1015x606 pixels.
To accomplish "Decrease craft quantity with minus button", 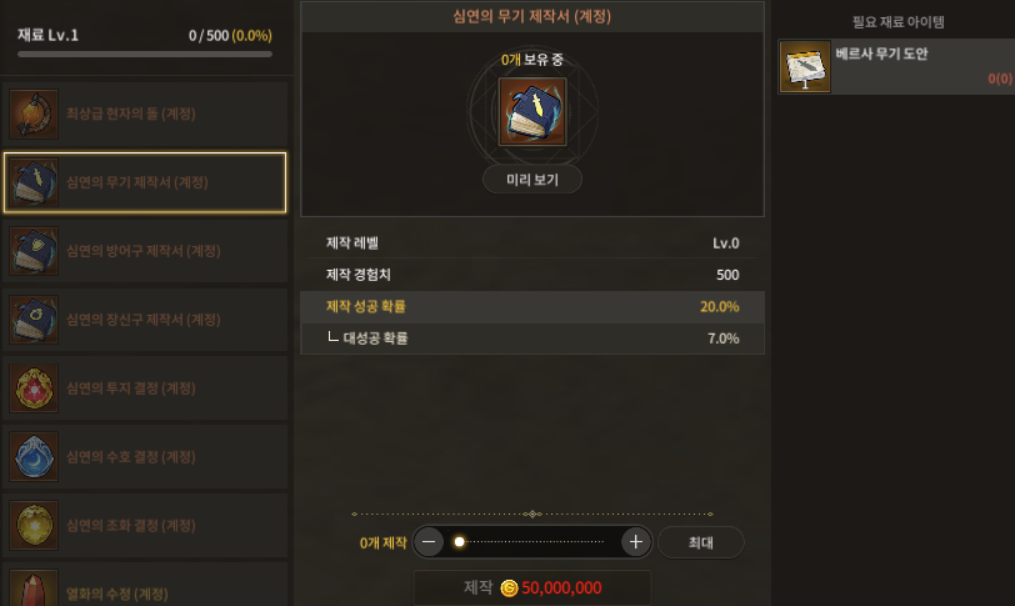I will pyautogui.click(x=429, y=542).
